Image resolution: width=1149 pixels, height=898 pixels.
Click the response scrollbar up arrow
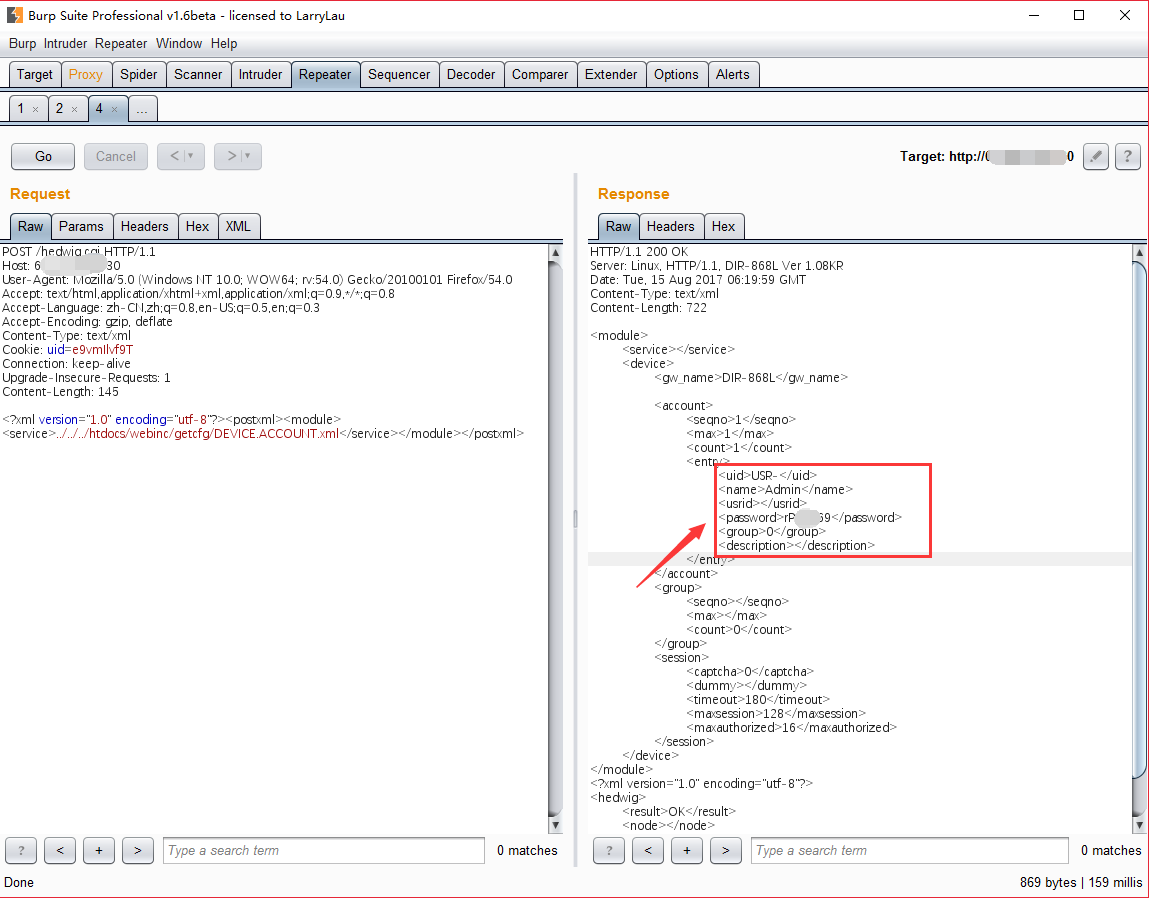[1139, 252]
